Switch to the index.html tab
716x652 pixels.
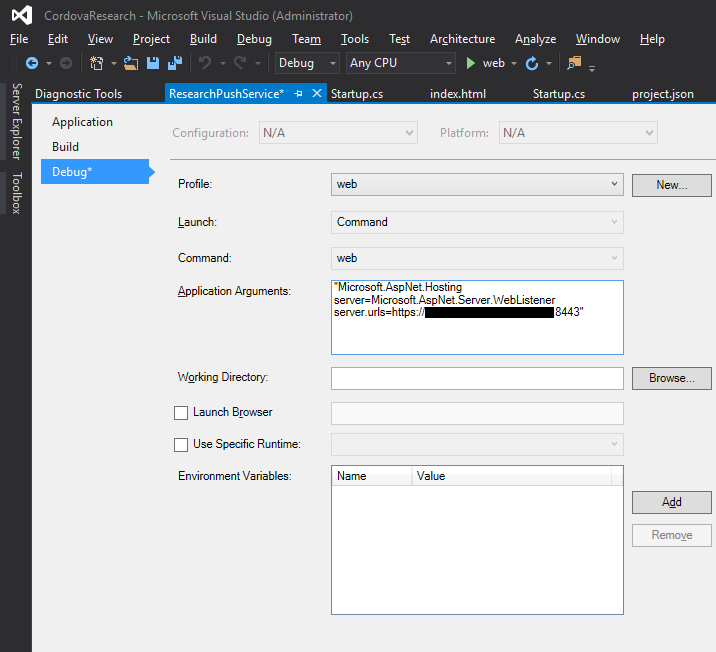(x=458, y=94)
